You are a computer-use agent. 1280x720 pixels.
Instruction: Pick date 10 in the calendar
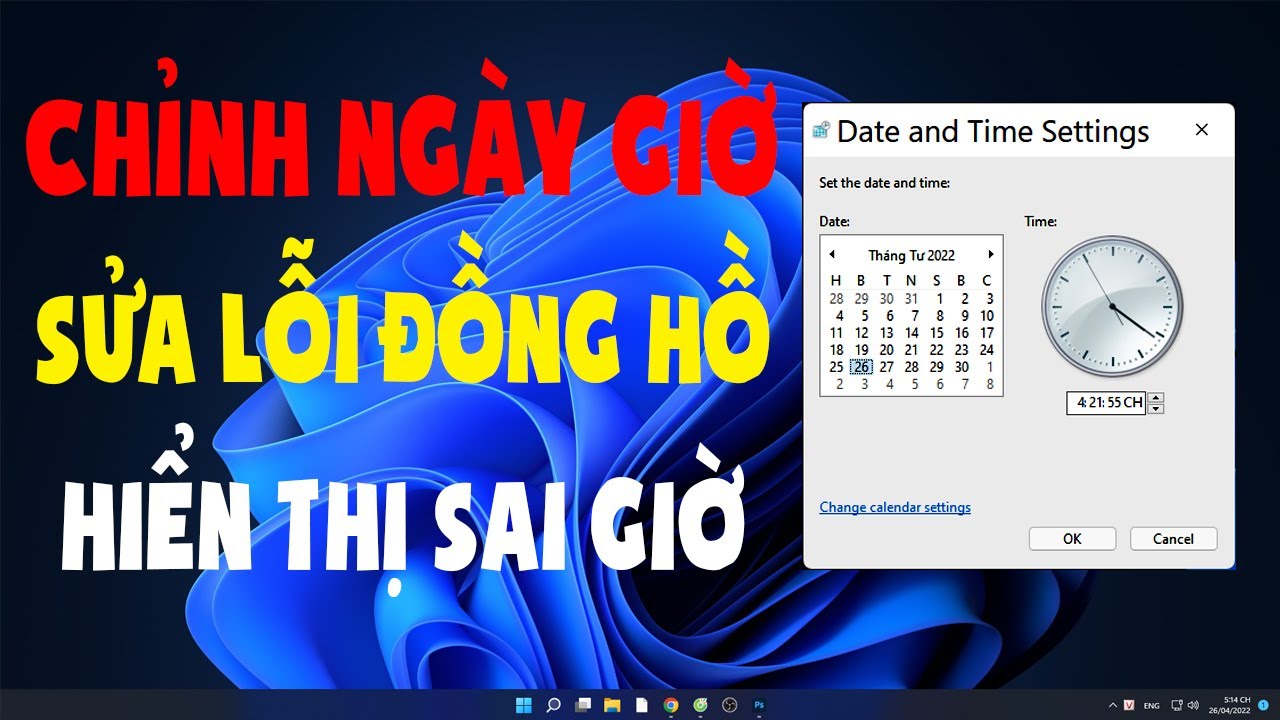987,316
